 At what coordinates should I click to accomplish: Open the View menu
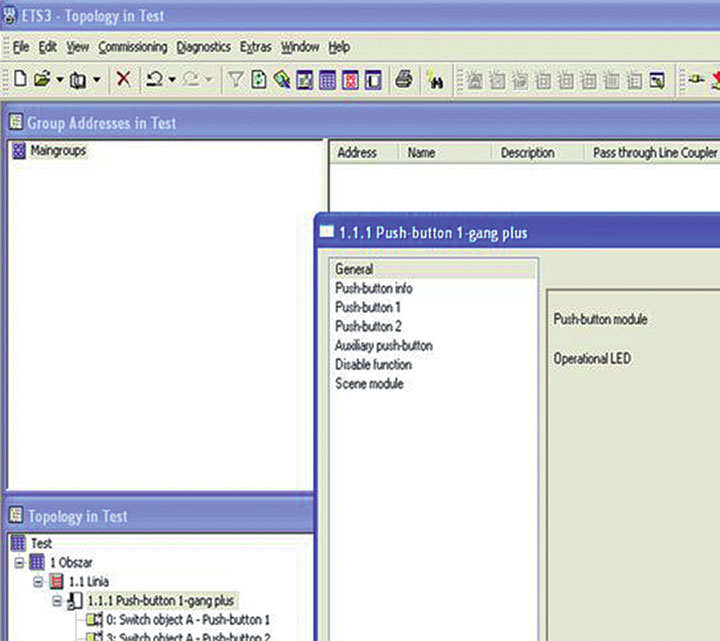coord(78,47)
